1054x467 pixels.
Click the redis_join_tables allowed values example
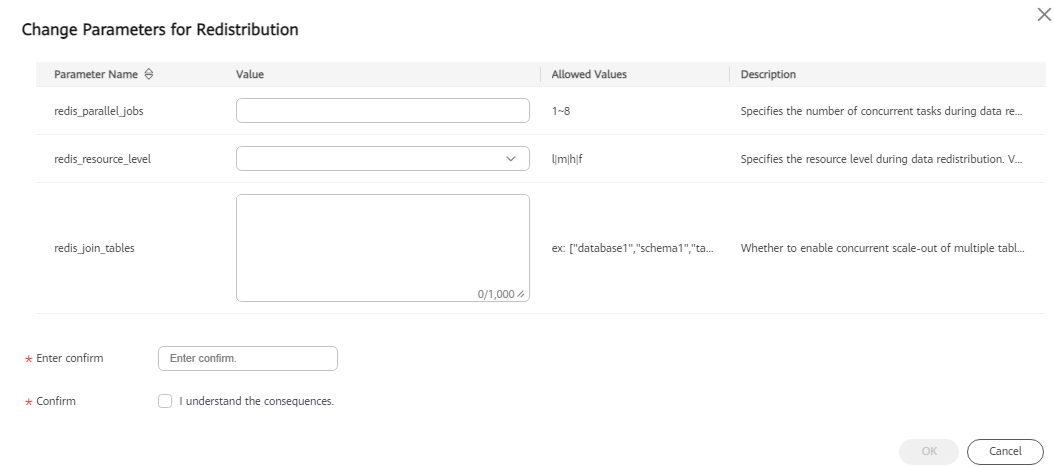(632, 248)
